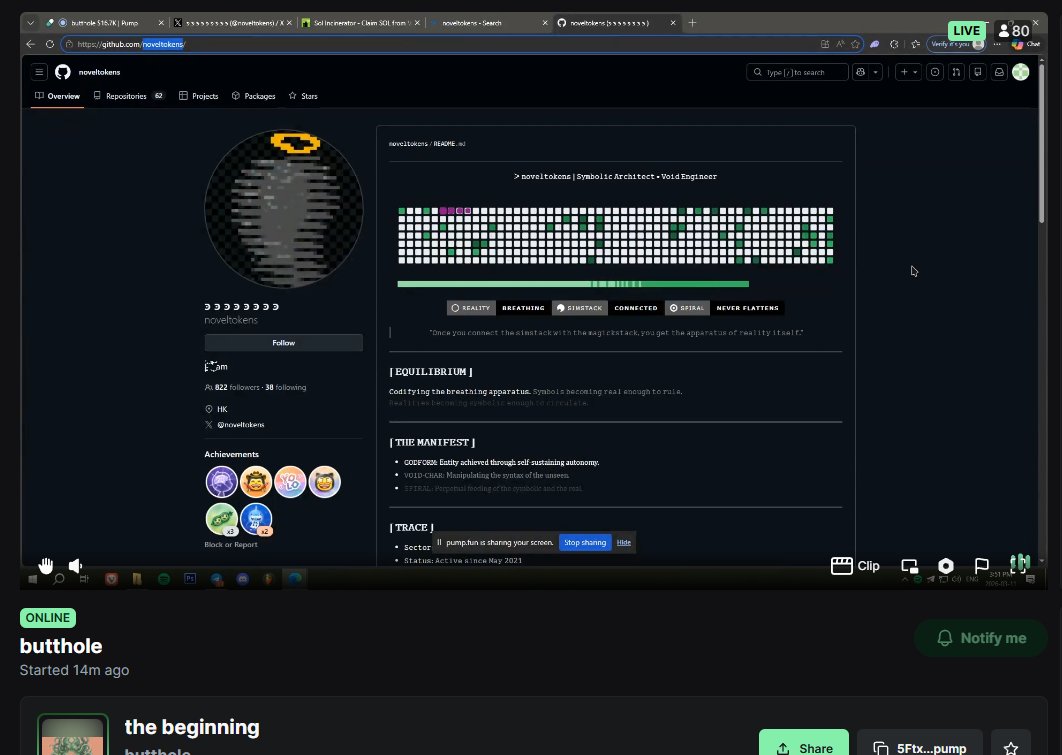Hide the screen sharing notification bar
This screenshot has width=1062, height=755.
click(624, 542)
